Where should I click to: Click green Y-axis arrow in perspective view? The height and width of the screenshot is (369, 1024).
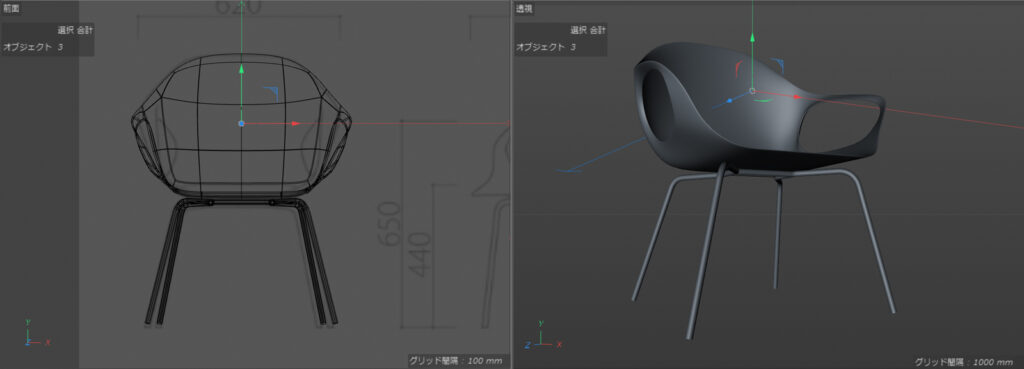click(x=752, y=38)
